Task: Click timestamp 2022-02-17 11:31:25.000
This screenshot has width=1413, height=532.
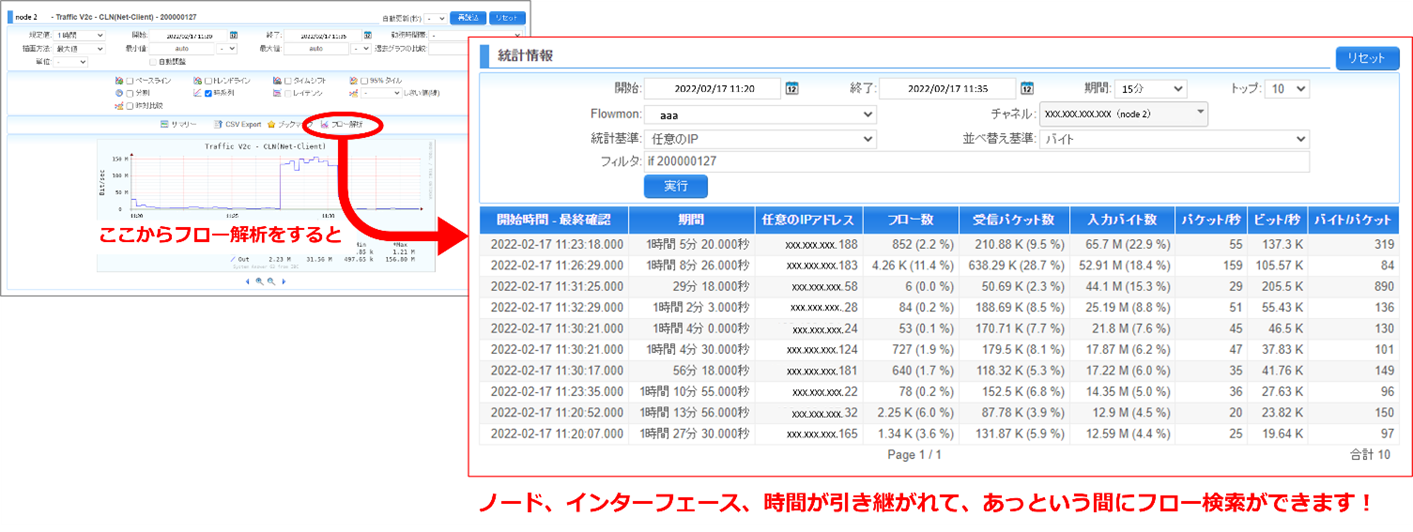Action: point(556,286)
